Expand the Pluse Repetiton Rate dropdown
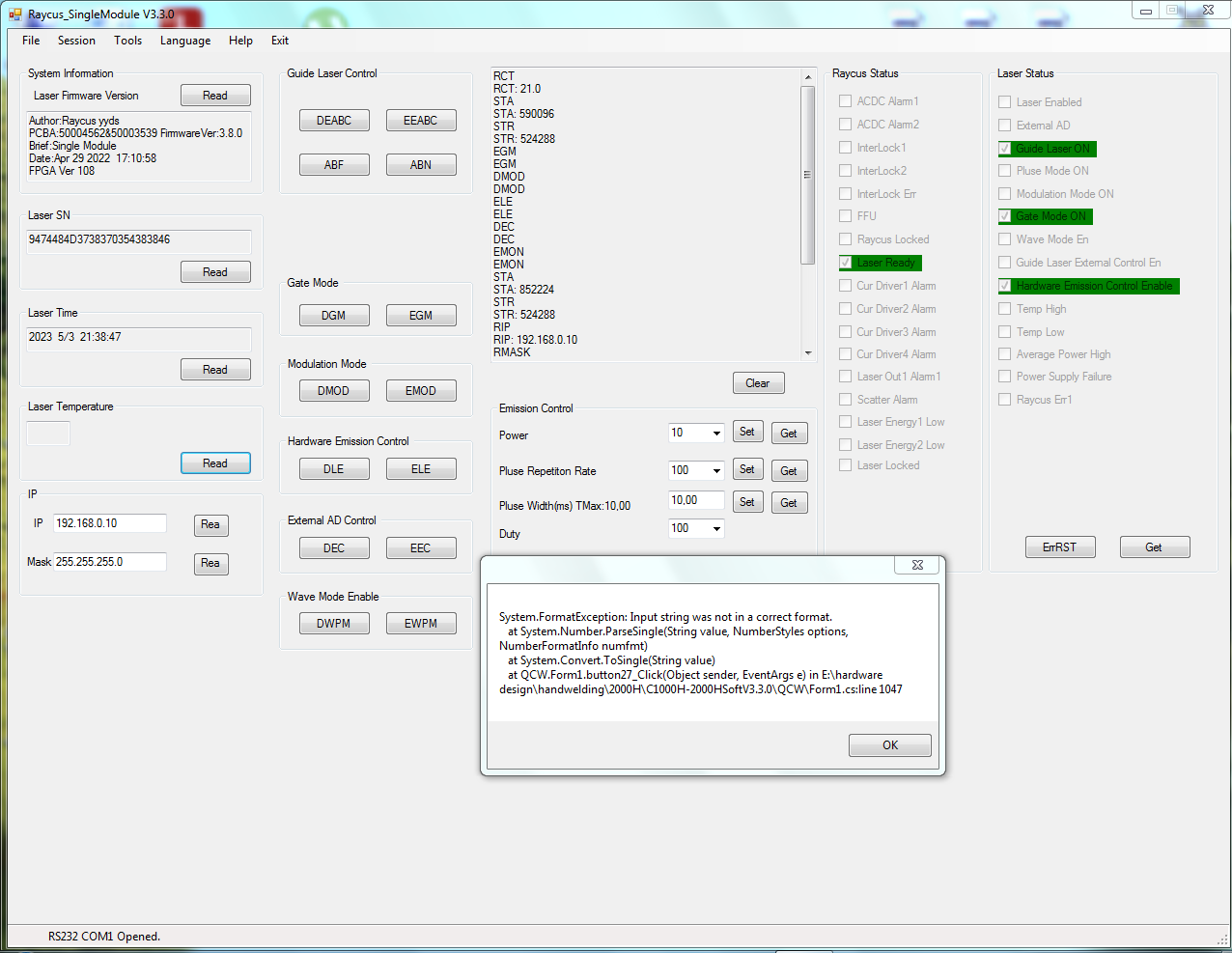Viewport: 1232px width, 953px height. (x=716, y=471)
